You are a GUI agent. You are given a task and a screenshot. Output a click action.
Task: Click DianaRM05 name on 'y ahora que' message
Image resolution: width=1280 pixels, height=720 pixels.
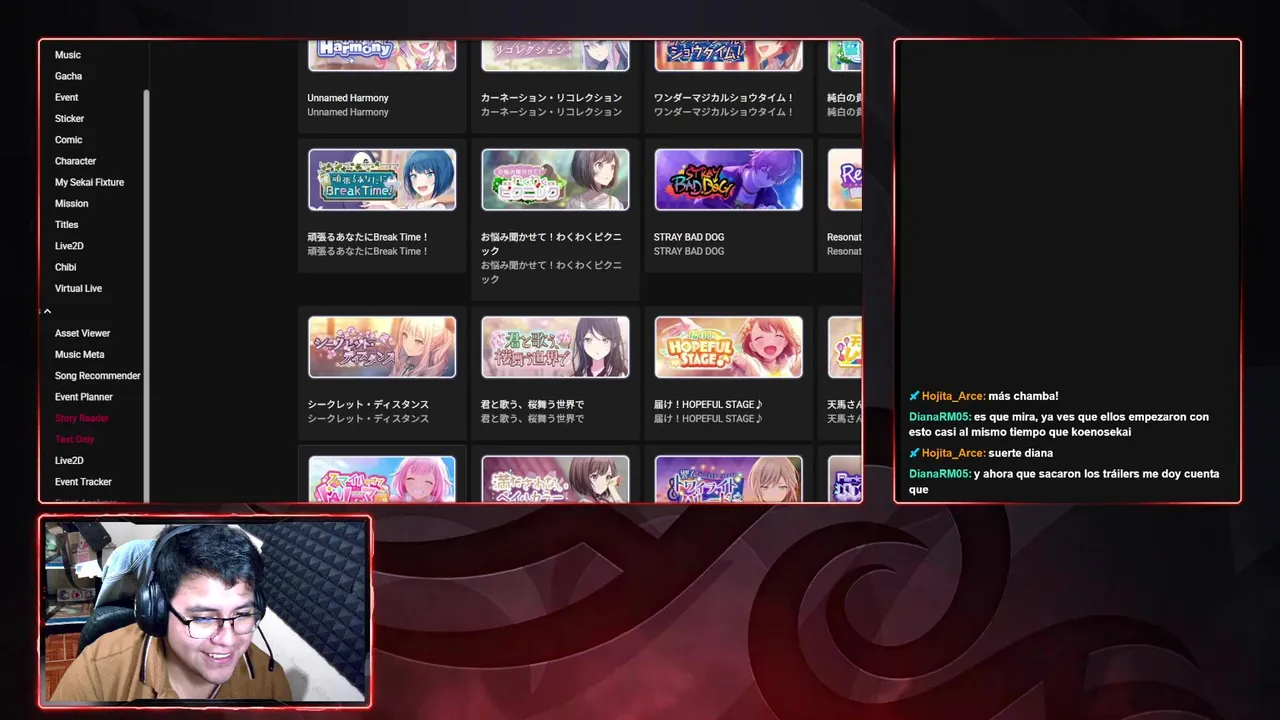tap(940, 474)
